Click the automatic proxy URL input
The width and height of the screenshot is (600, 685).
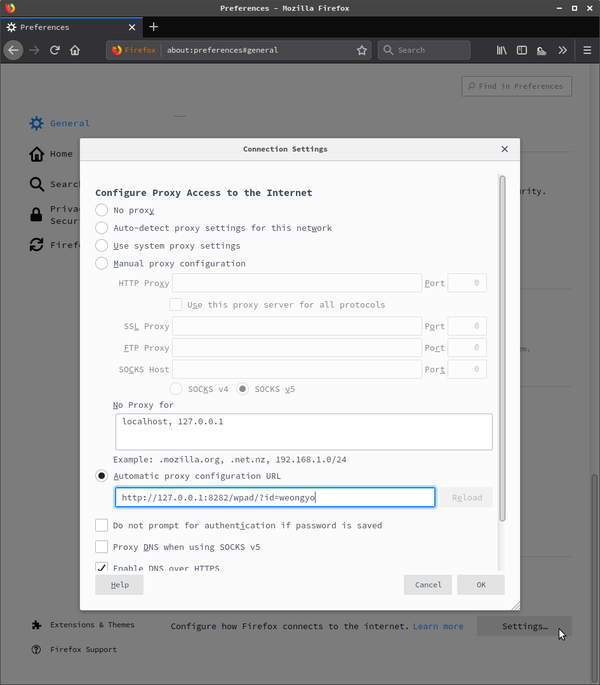pyautogui.click(x=275, y=497)
